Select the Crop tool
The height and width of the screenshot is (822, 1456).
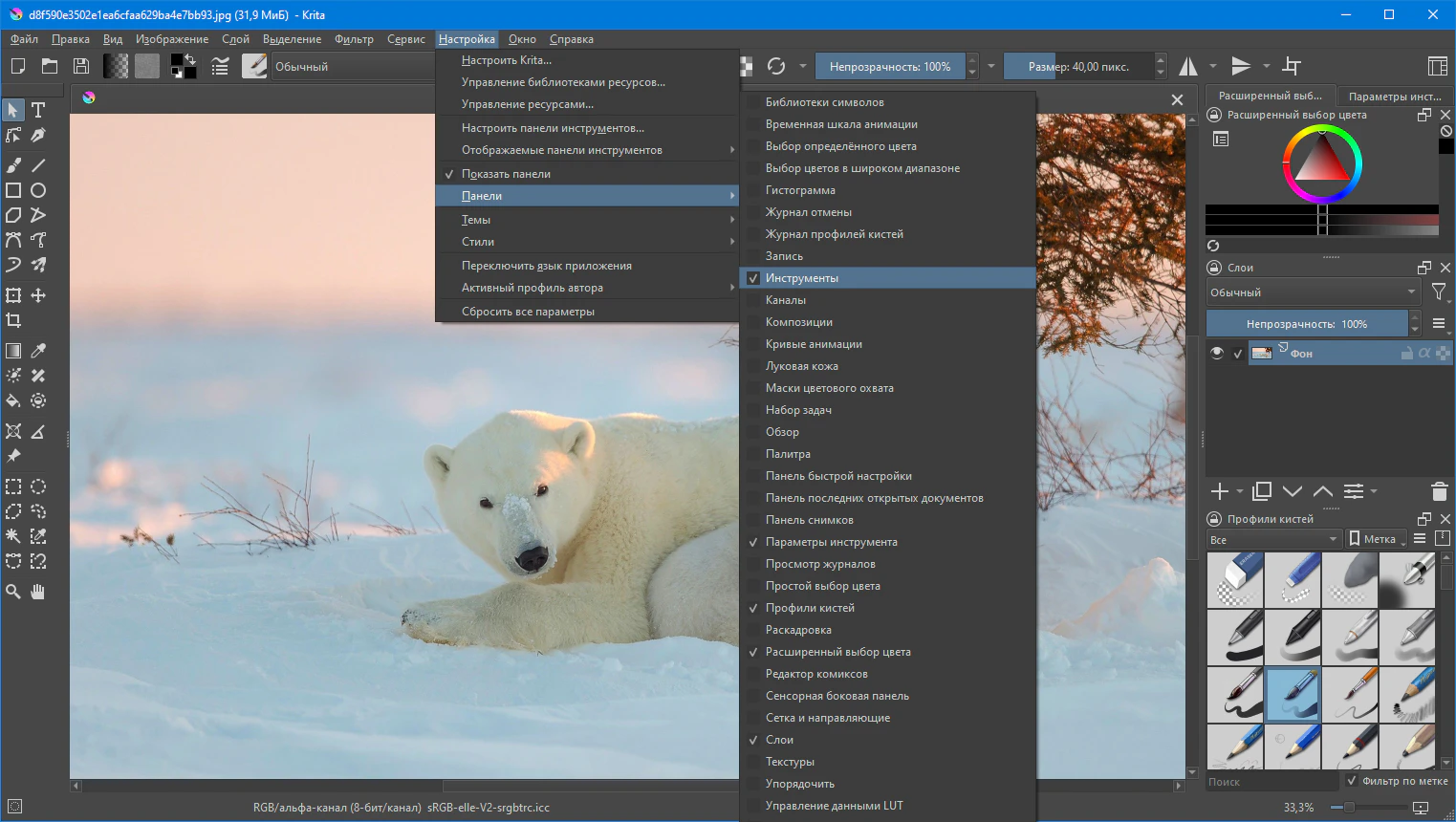pos(13,320)
